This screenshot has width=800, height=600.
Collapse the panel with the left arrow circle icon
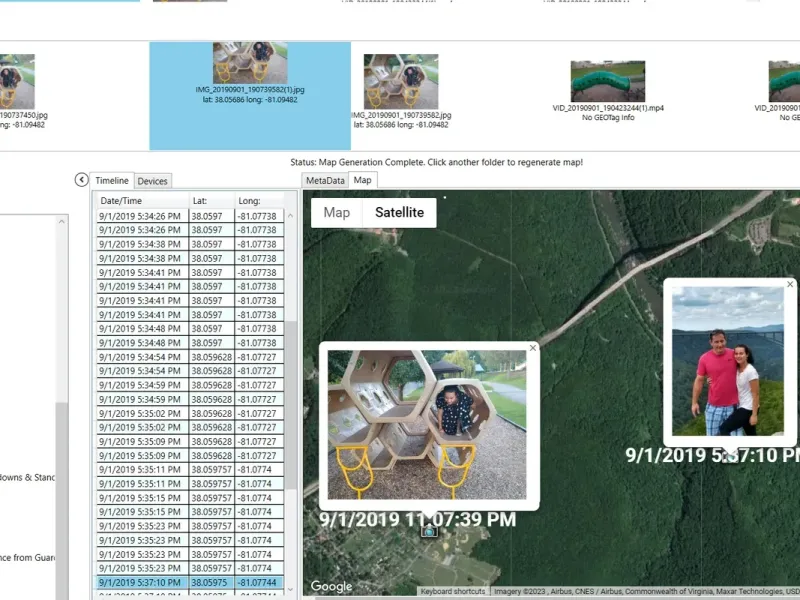pos(82,180)
